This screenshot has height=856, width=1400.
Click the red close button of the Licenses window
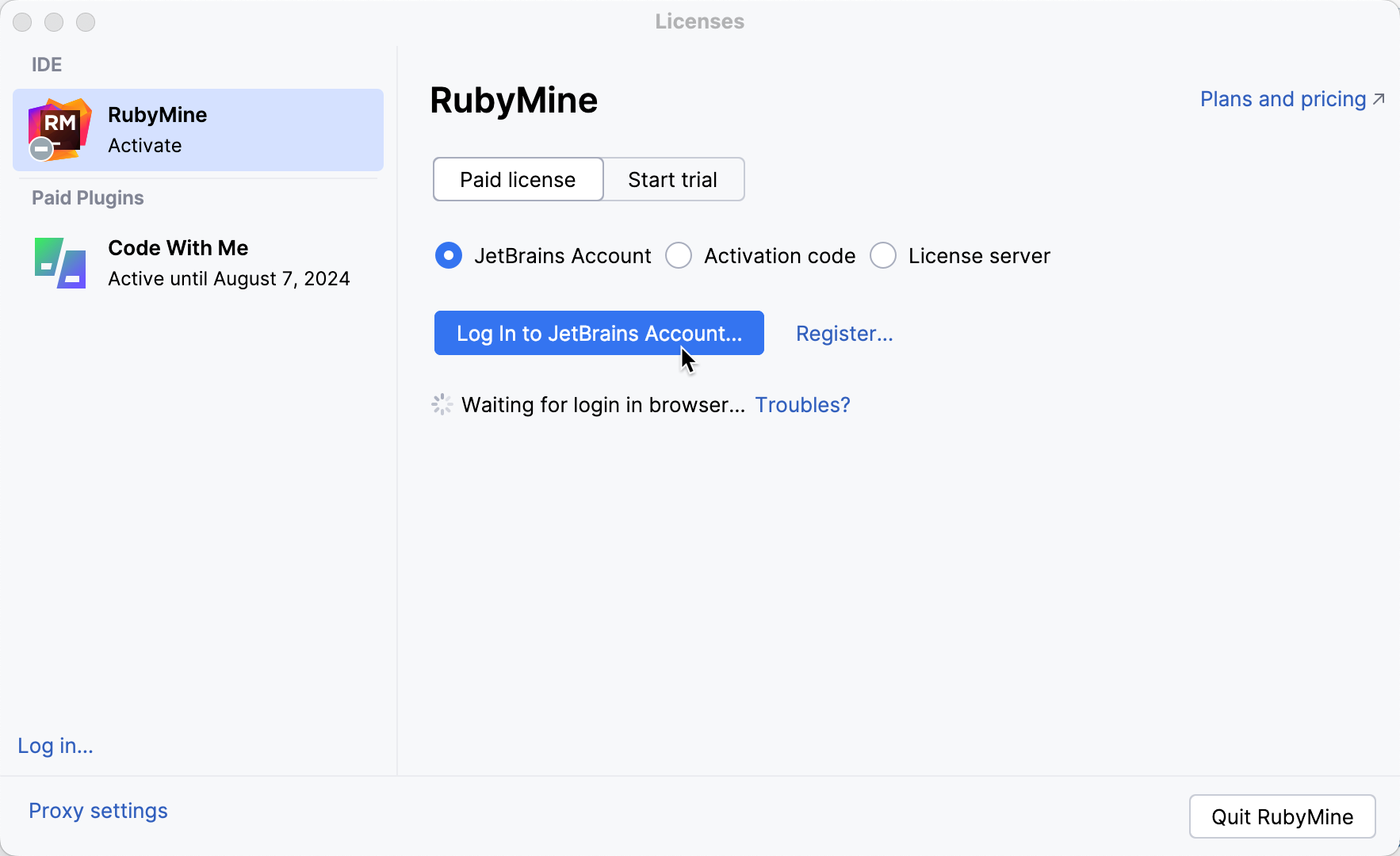(22, 22)
